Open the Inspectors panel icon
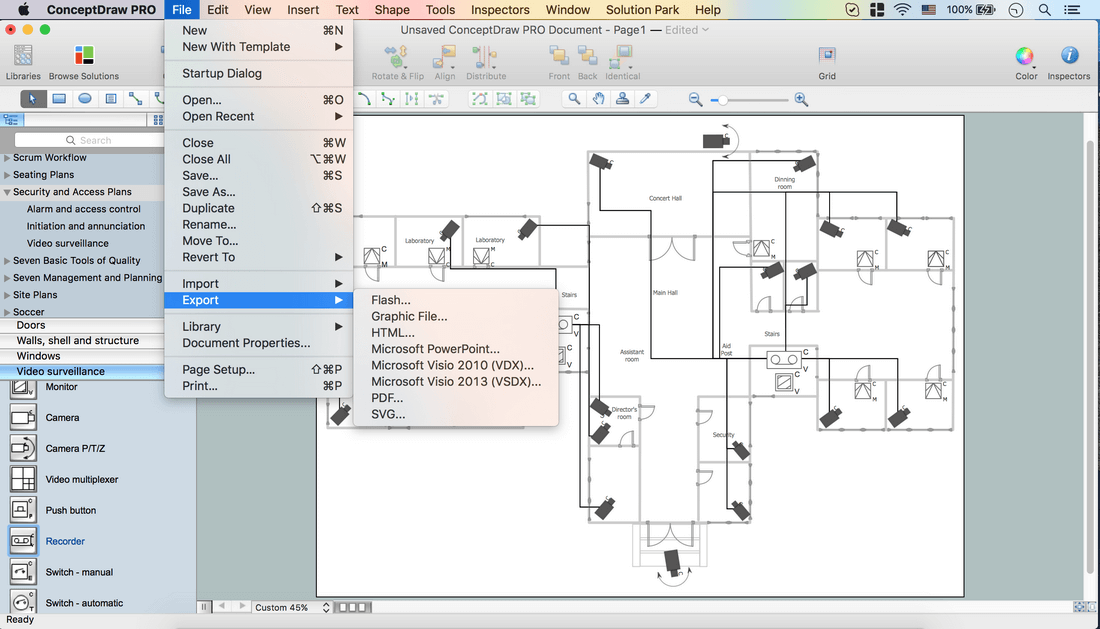The image size is (1100, 629). pyautogui.click(x=1068, y=56)
